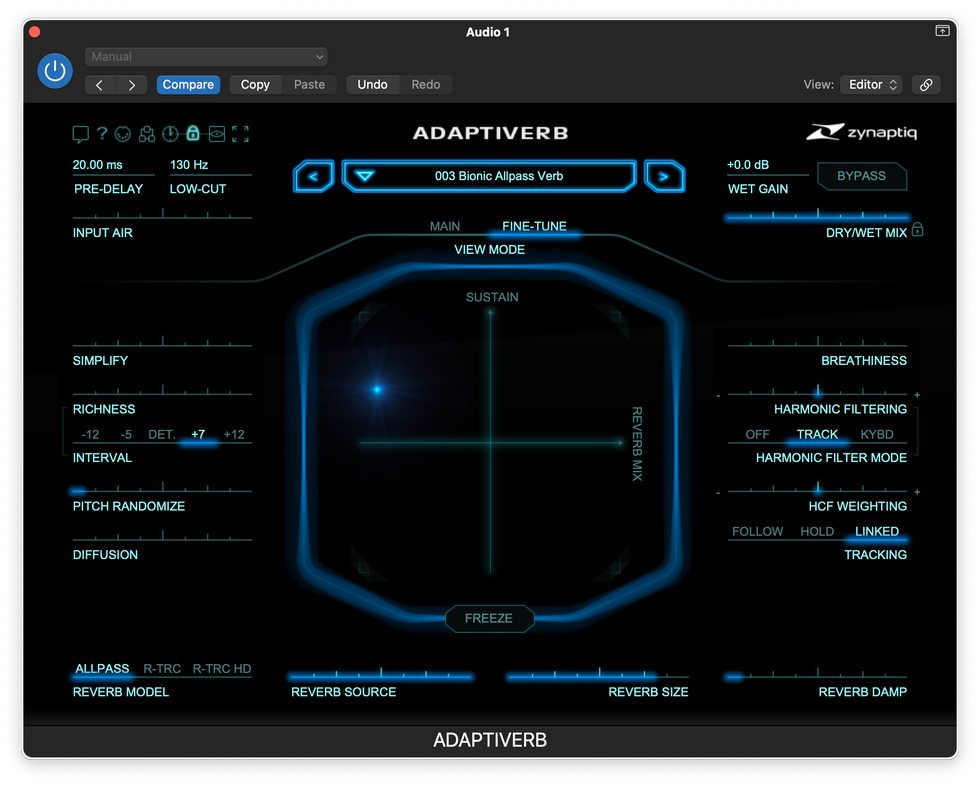Select previous preset with blue left arrow

click(x=314, y=176)
